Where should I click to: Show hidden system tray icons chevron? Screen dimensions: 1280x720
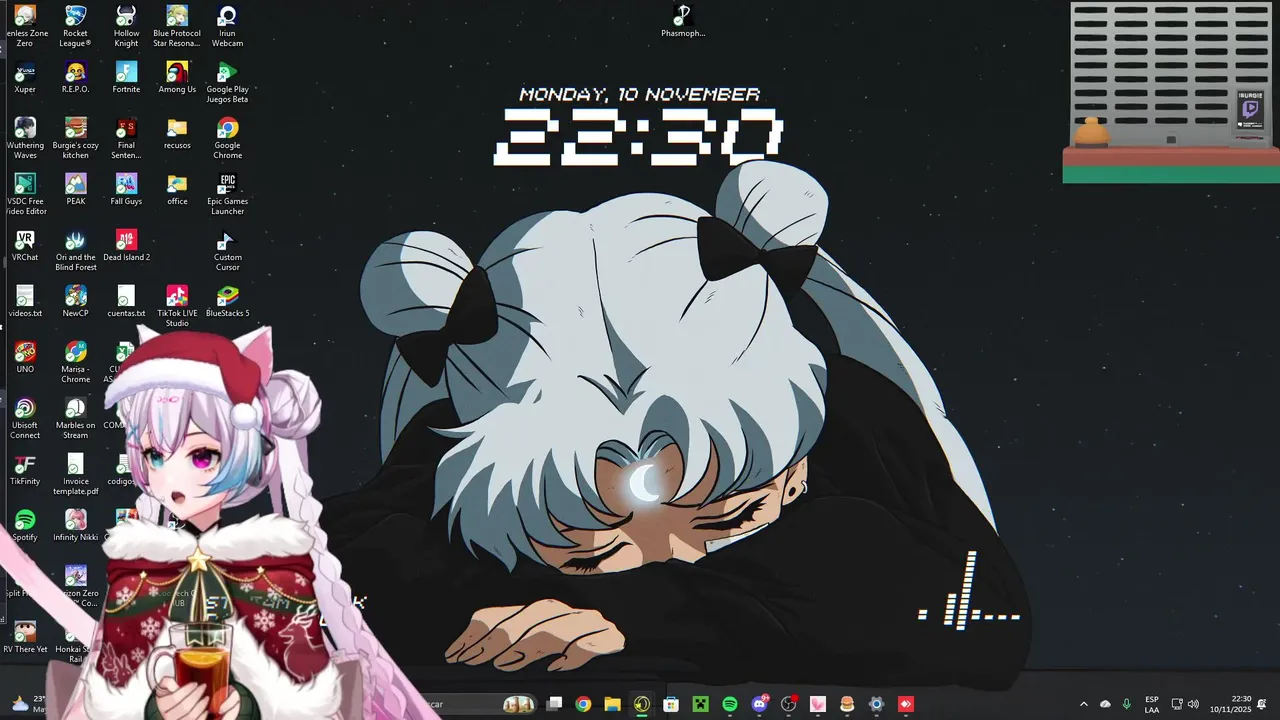click(1083, 704)
